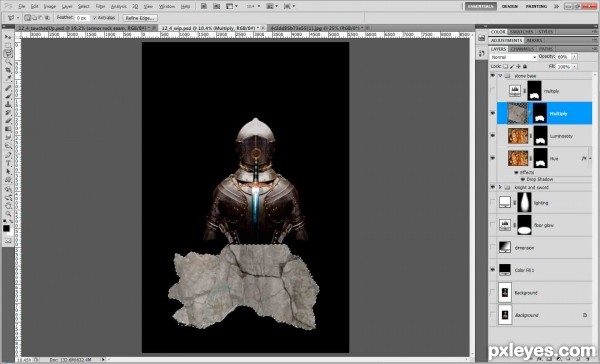Toggle knight and sword group visibility
This screenshot has height=364, width=600.
(492, 187)
